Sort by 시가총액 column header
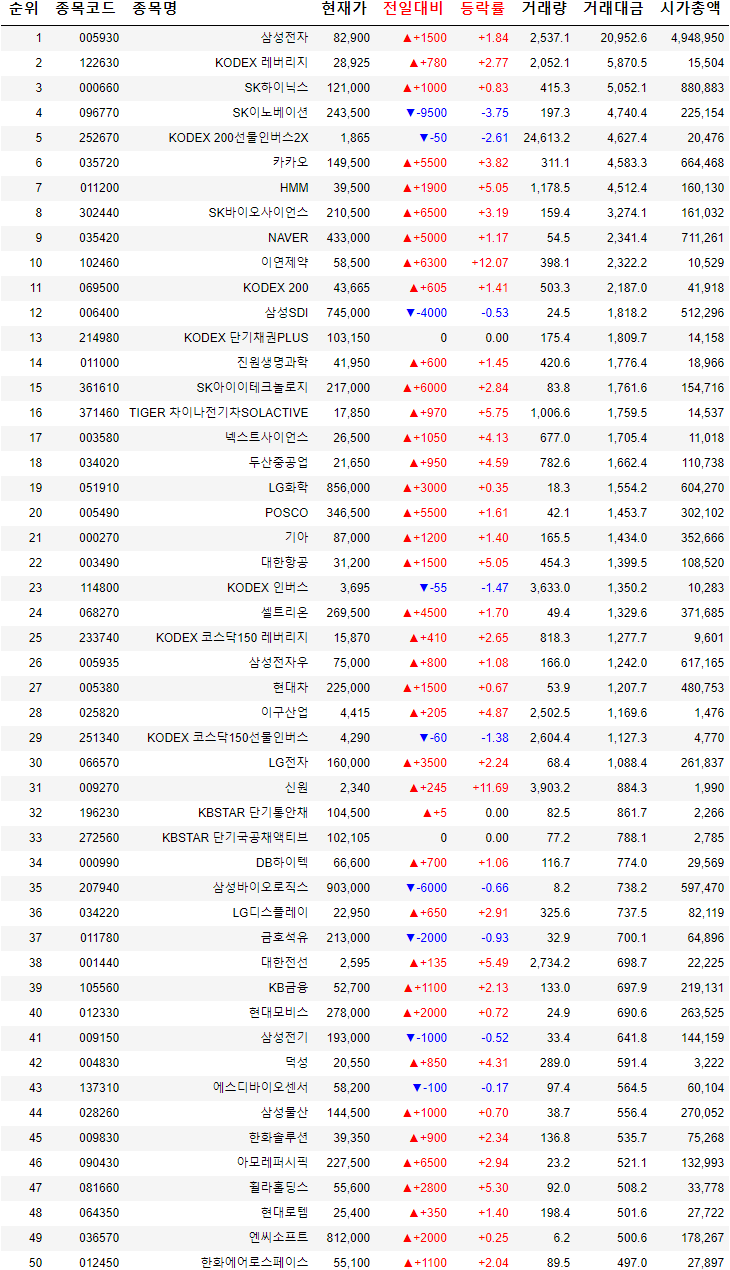This screenshot has width=730, height=1270. click(x=690, y=9)
